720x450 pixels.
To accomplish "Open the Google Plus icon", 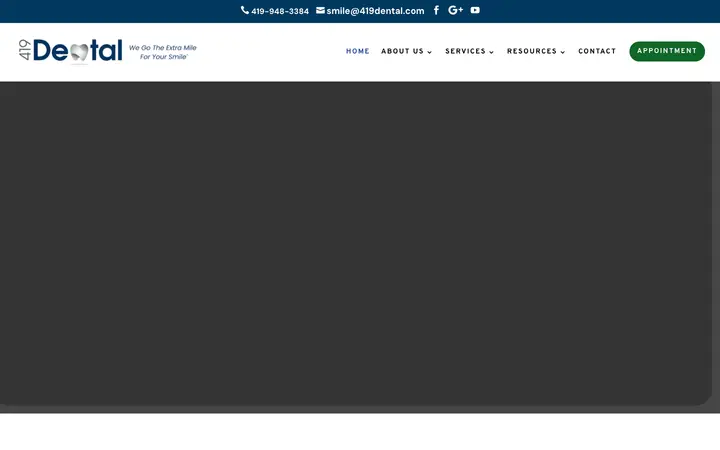I will [x=455, y=10].
